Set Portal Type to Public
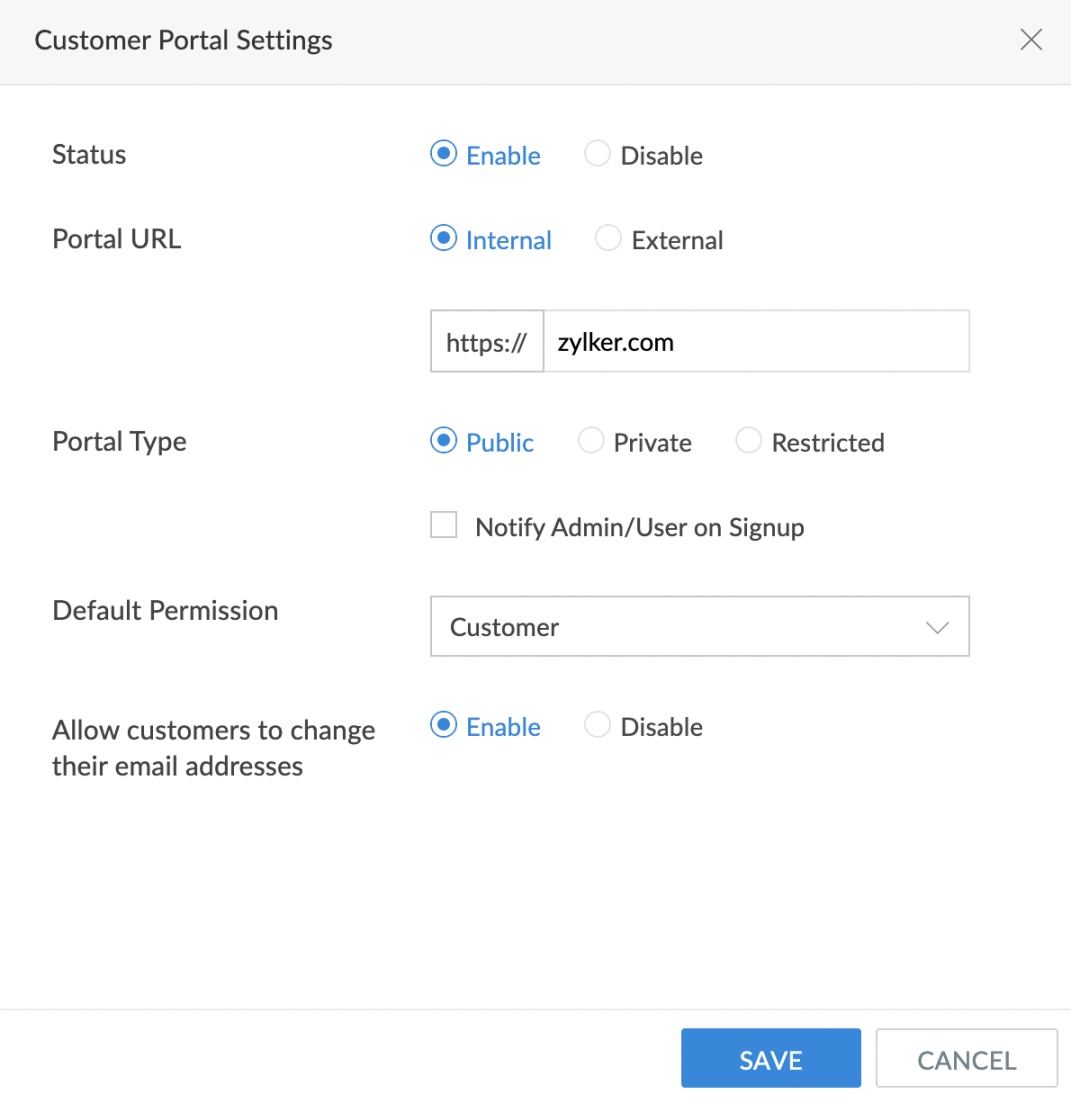The image size is (1071, 1103). tap(443, 442)
